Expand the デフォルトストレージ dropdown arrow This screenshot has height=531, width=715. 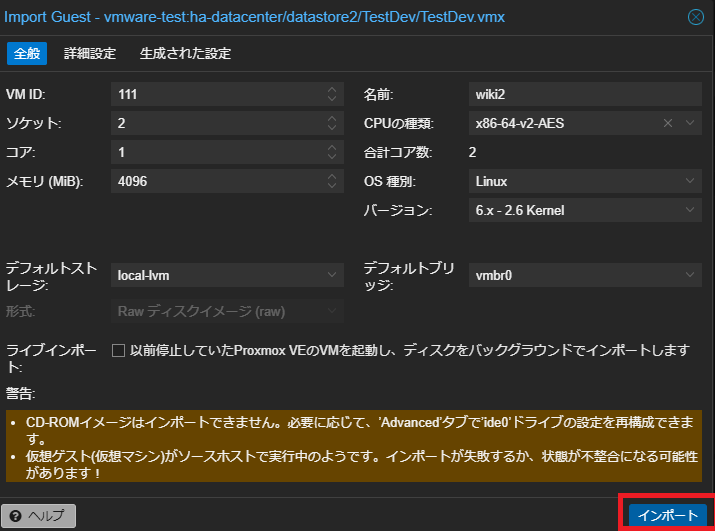tap(332, 275)
